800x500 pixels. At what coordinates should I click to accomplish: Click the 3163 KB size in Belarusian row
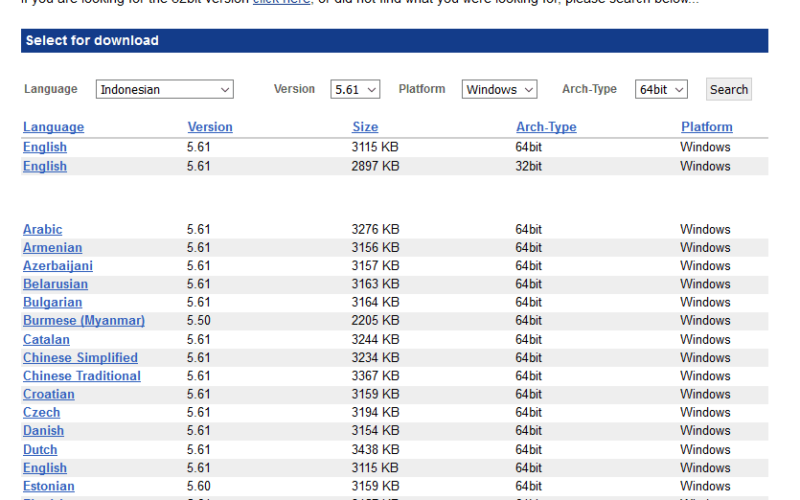(375, 284)
